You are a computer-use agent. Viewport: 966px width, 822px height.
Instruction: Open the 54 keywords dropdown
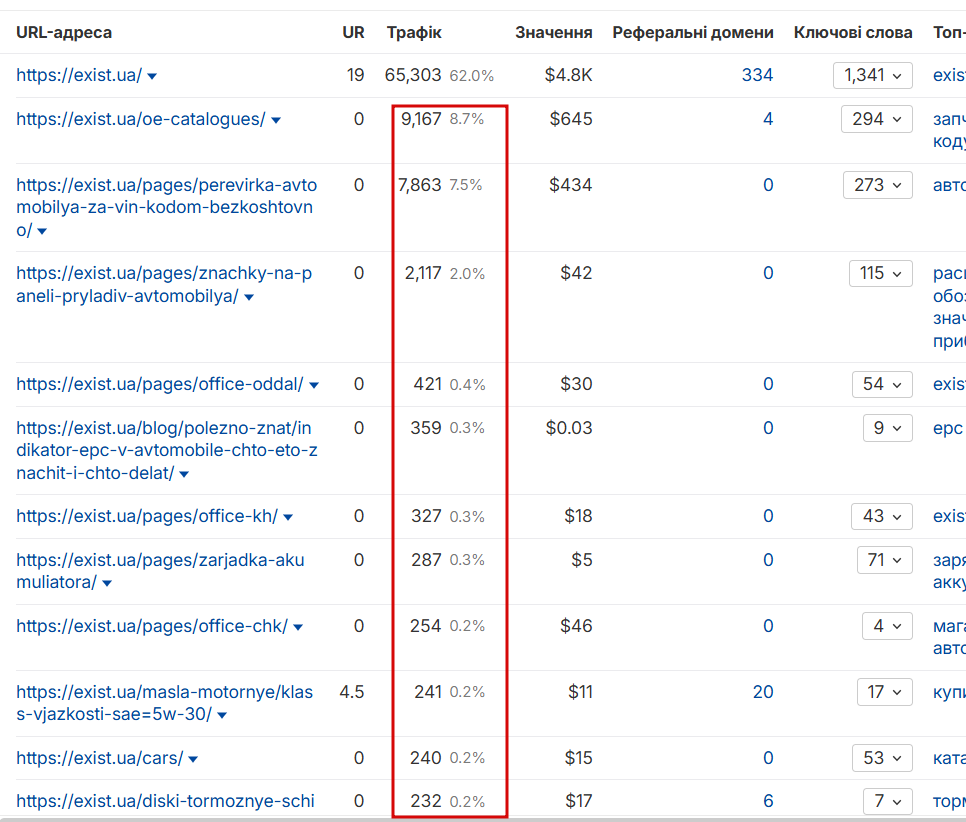[882, 384]
